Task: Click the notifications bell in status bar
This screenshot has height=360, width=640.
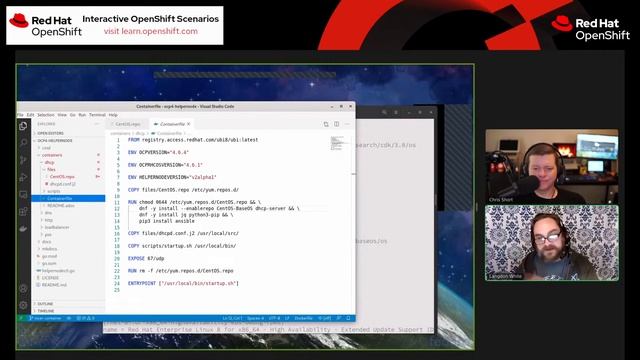Action: tap(349, 318)
